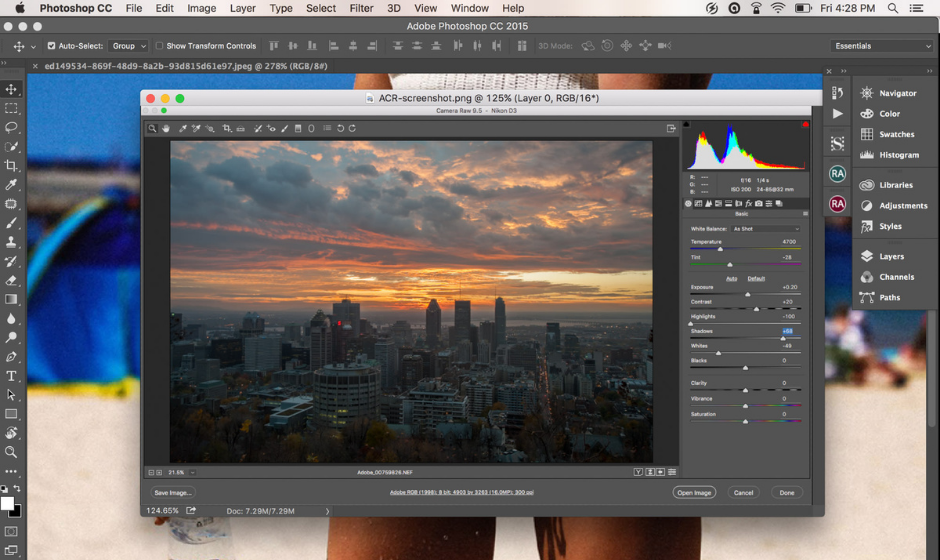Select the Quick Selection tool
The height and width of the screenshot is (560, 940).
click(11, 146)
